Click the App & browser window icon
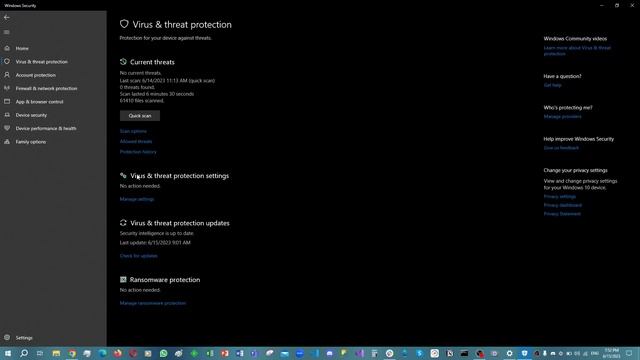Viewport: 640px width, 360px height. click(x=7, y=102)
